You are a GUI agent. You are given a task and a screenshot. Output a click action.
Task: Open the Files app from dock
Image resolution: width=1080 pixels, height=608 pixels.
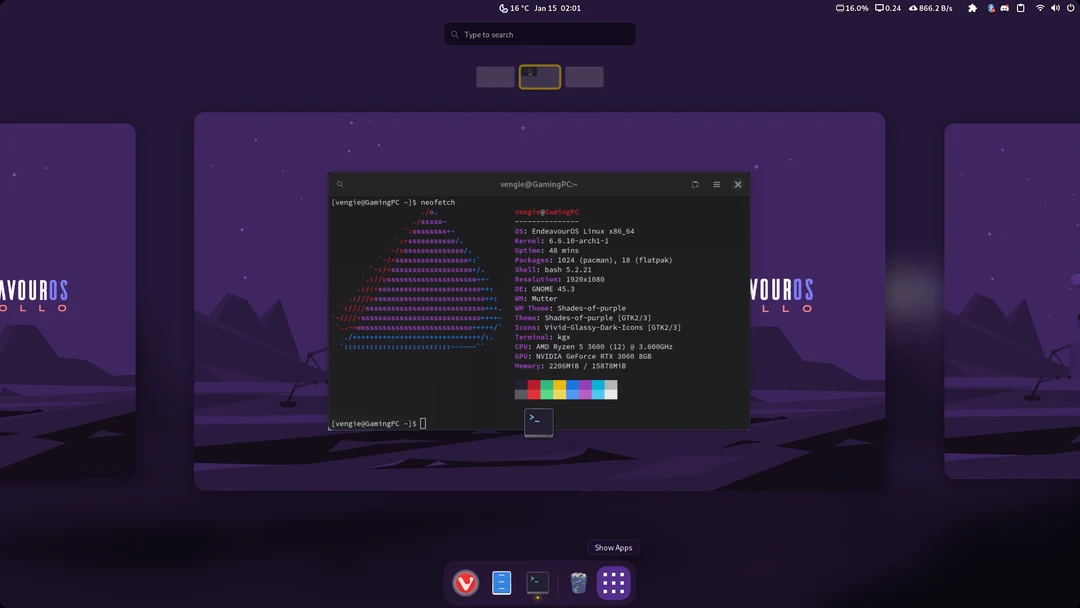pos(501,583)
